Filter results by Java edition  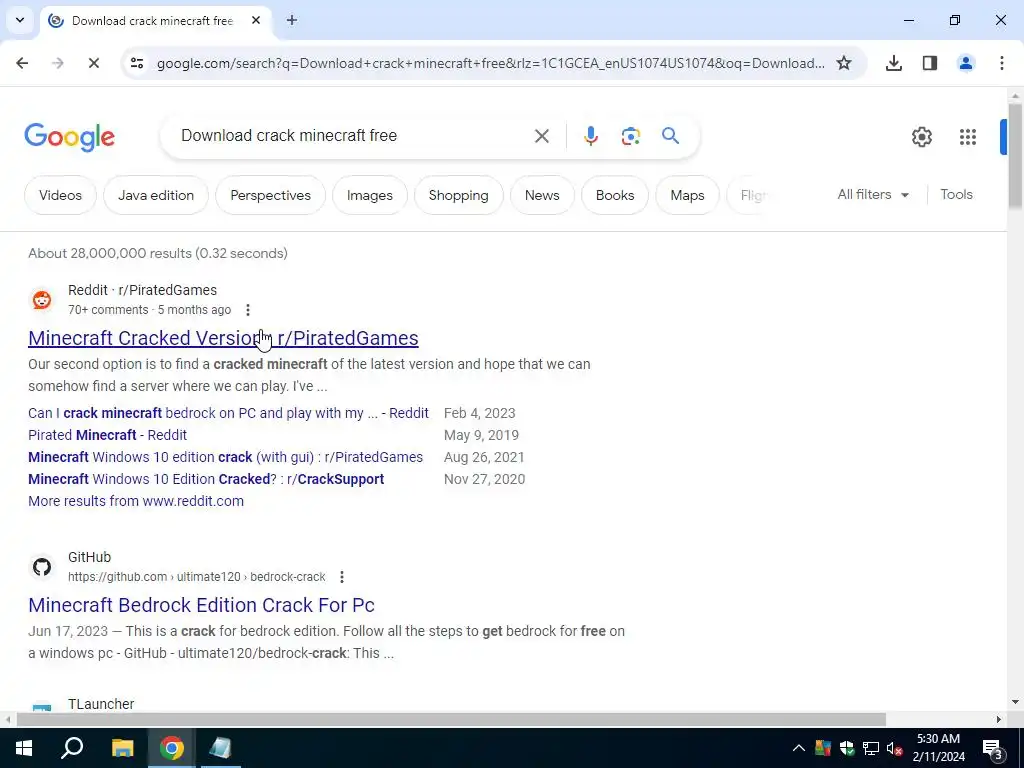(x=156, y=195)
